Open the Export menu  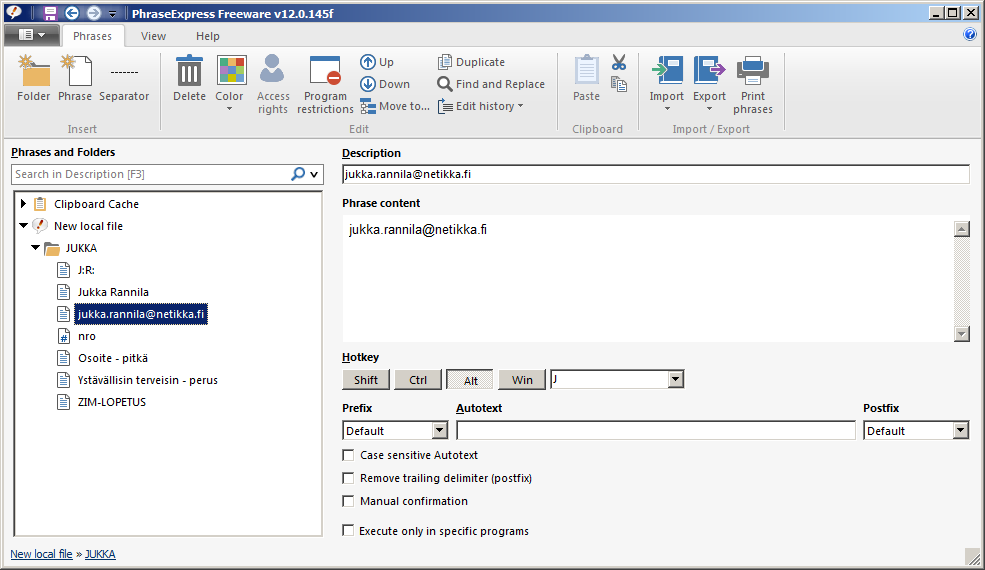pos(709,83)
